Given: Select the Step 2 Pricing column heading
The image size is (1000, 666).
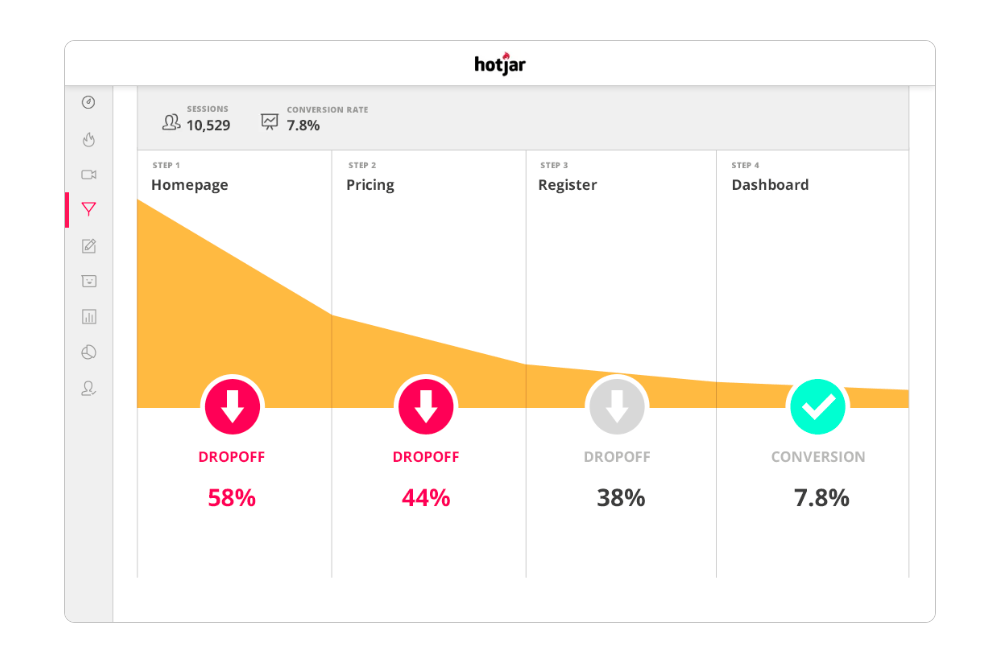Looking at the screenshot, I should 370,185.
